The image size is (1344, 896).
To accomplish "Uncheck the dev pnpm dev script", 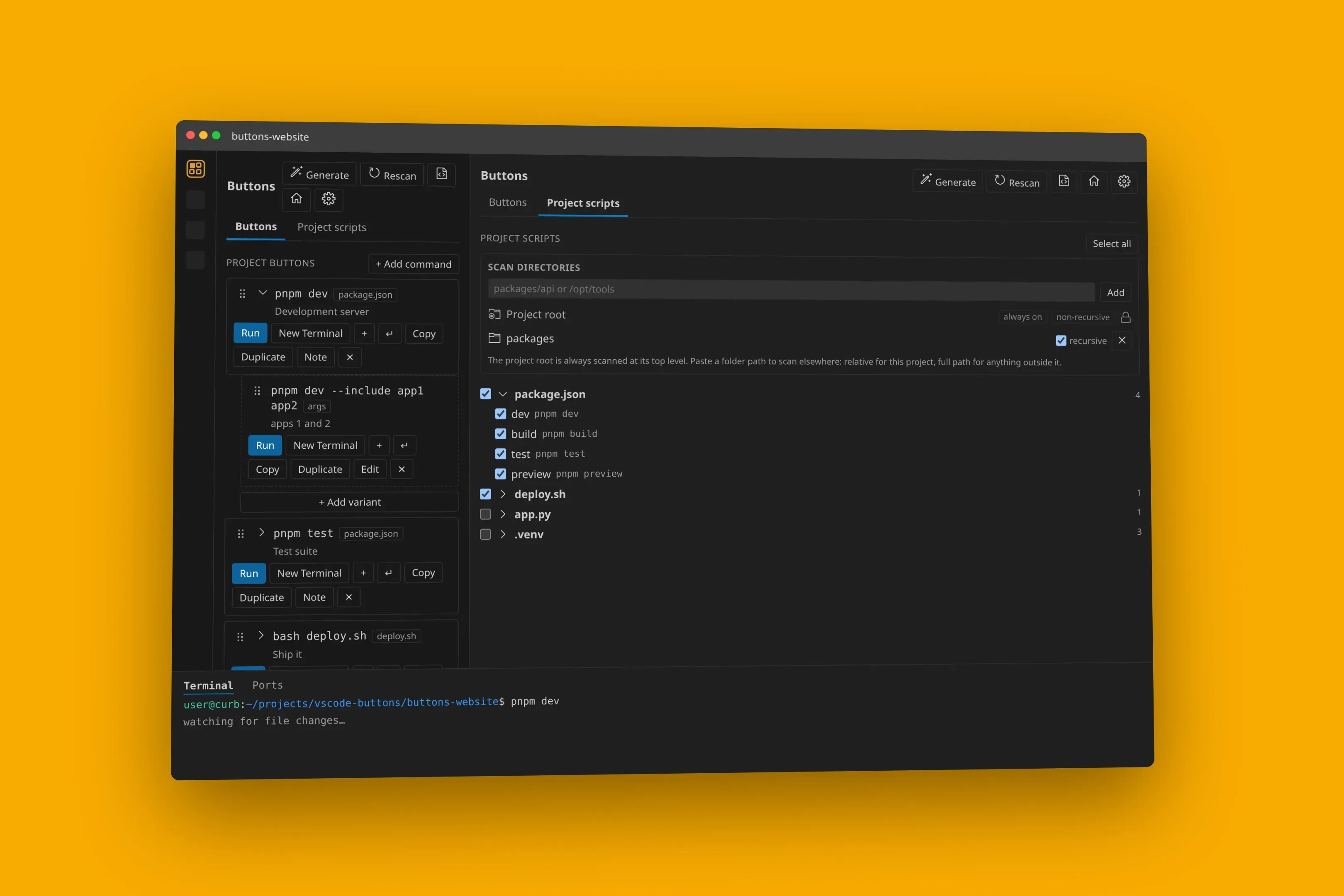I will [x=501, y=414].
